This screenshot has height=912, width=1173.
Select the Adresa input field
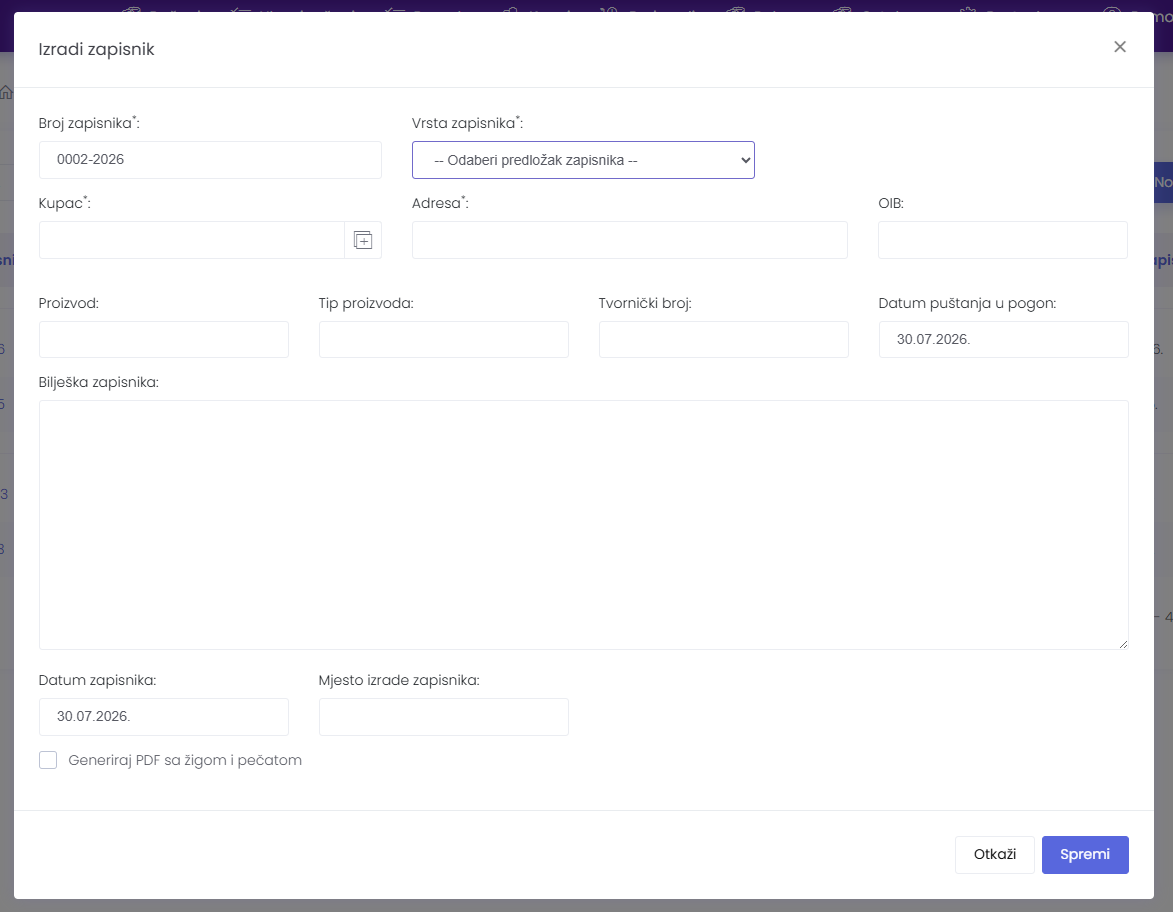tap(629, 240)
